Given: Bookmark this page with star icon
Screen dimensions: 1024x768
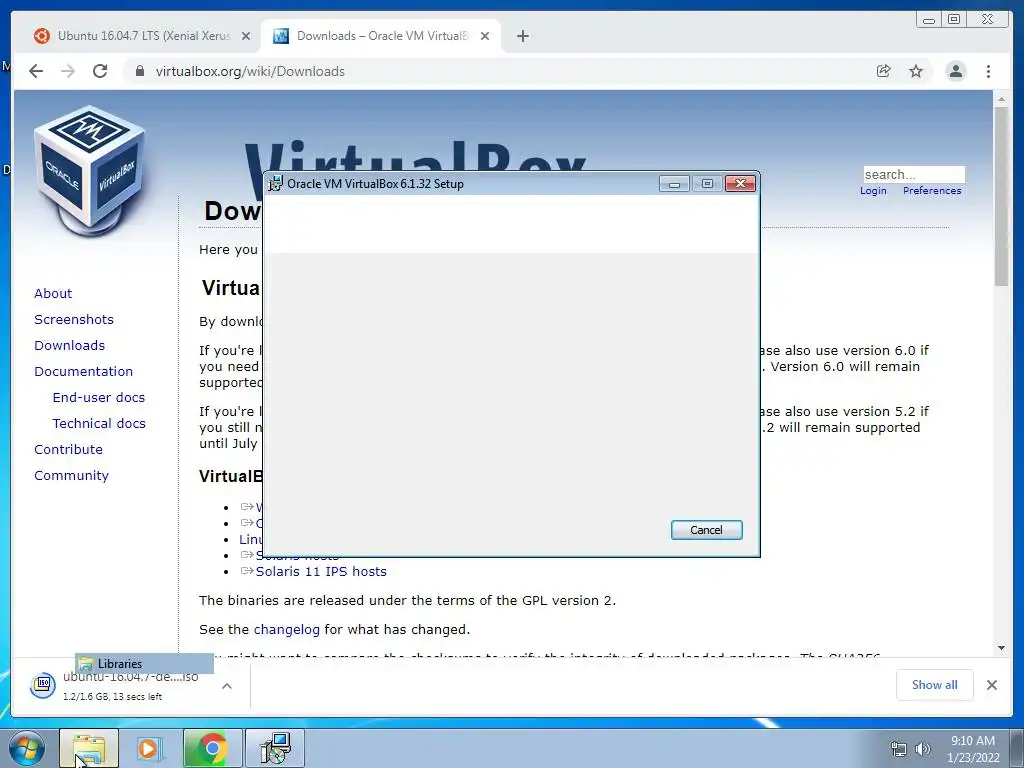Looking at the screenshot, I should tap(916, 71).
